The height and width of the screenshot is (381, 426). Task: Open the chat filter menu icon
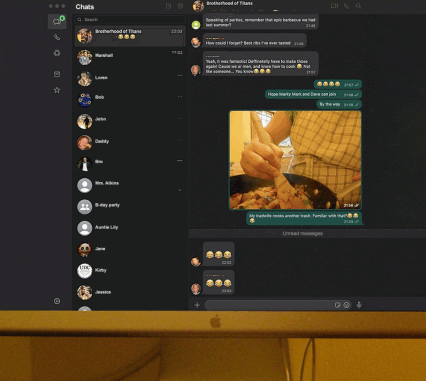[x=180, y=6]
